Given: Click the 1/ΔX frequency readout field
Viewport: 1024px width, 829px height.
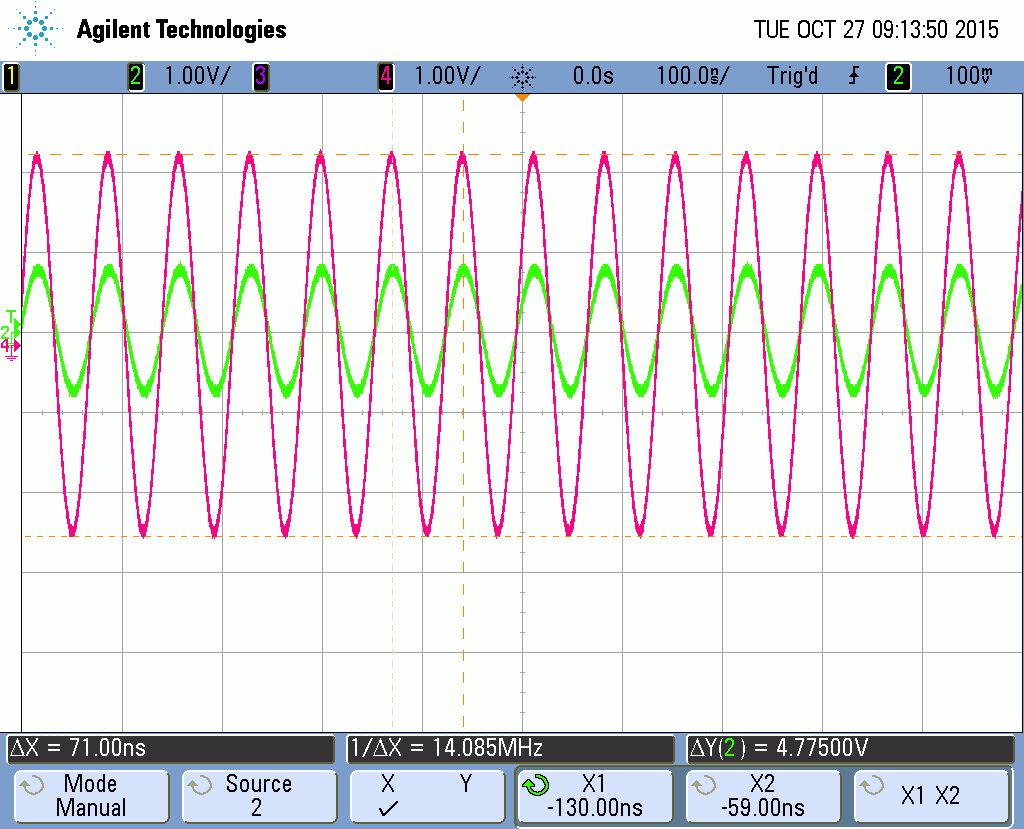Looking at the screenshot, I should (510, 748).
